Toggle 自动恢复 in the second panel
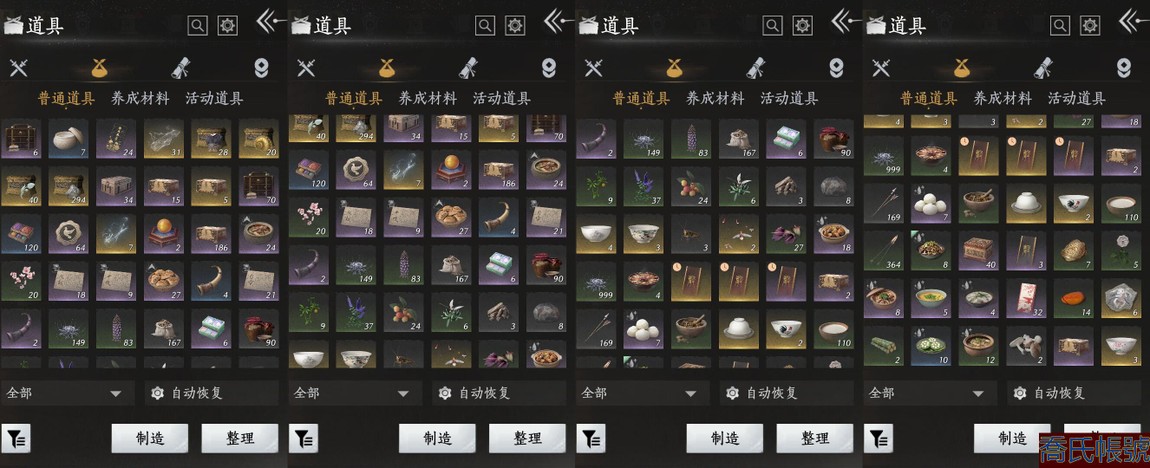Viewport: 1150px width, 468px height. 499,393
